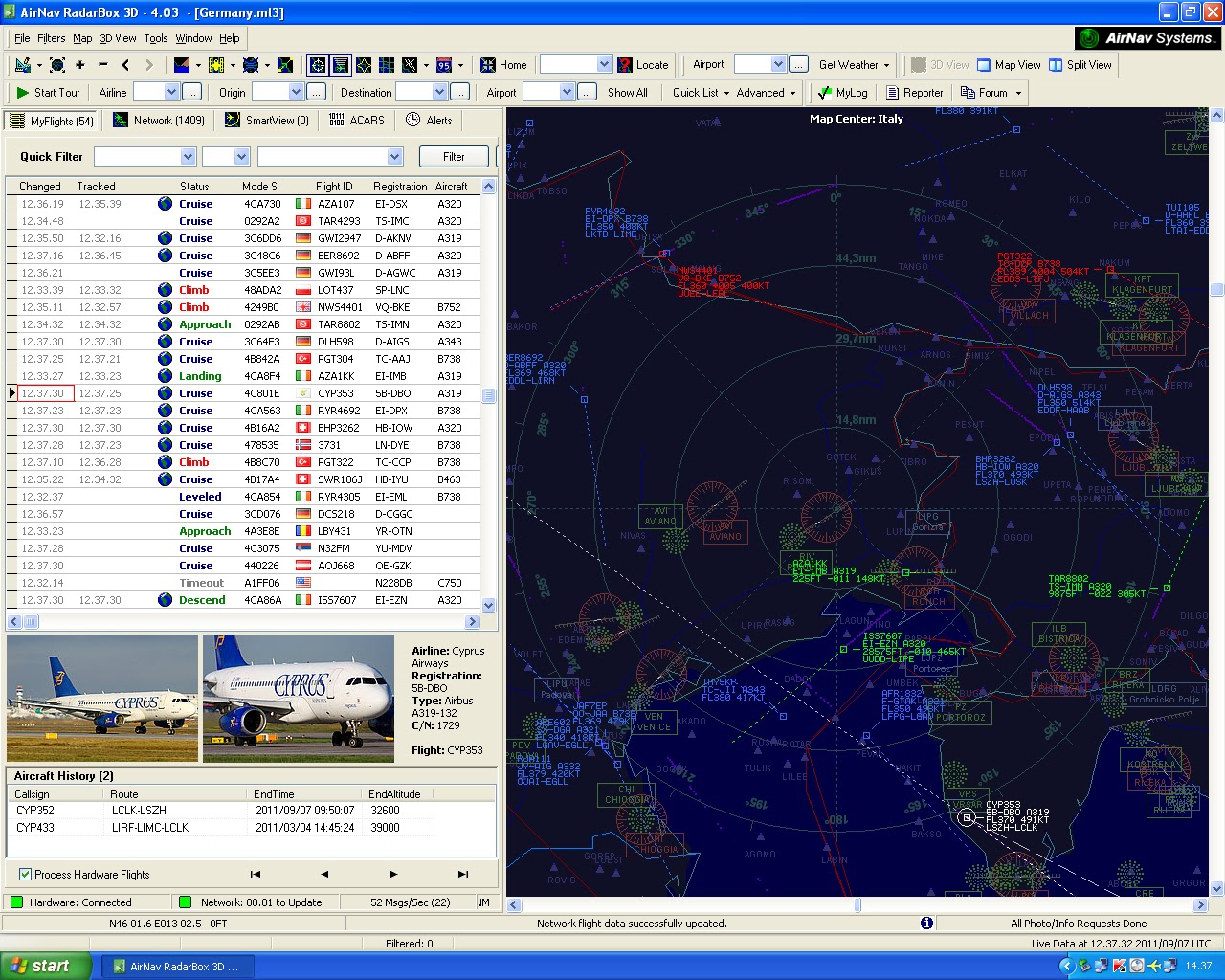
Task: Switch to Alerts tab
Action: (x=429, y=121)
